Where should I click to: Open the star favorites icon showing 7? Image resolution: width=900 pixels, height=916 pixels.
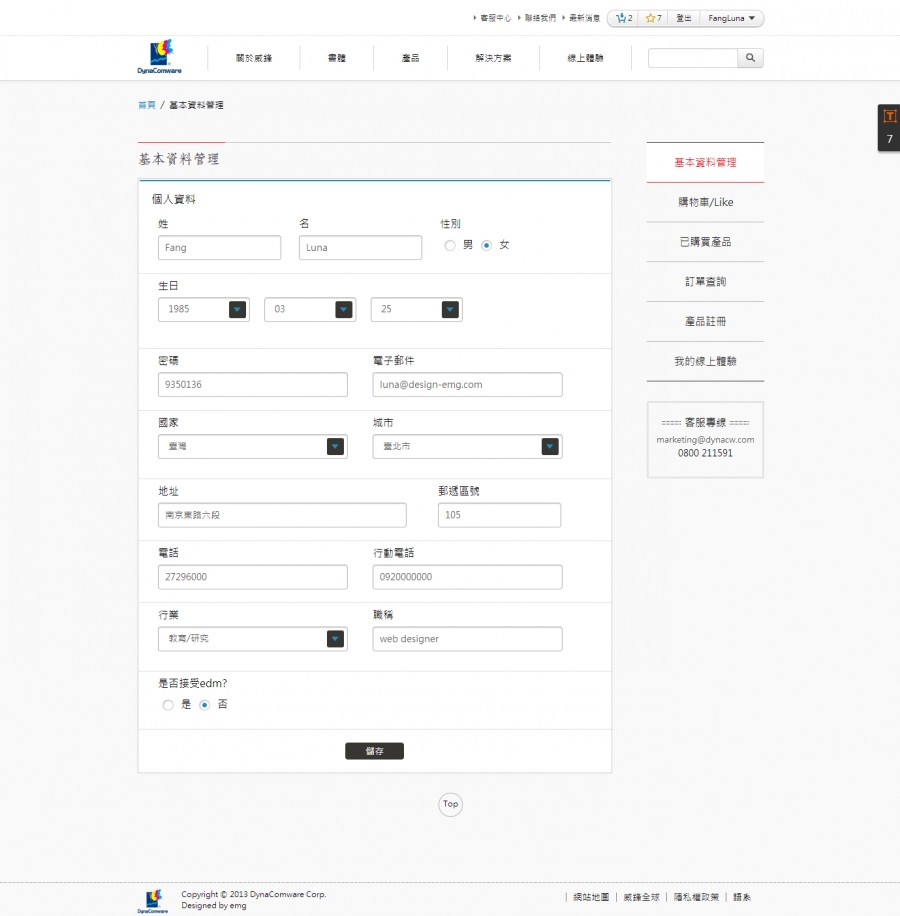click(x=651, y=18)
